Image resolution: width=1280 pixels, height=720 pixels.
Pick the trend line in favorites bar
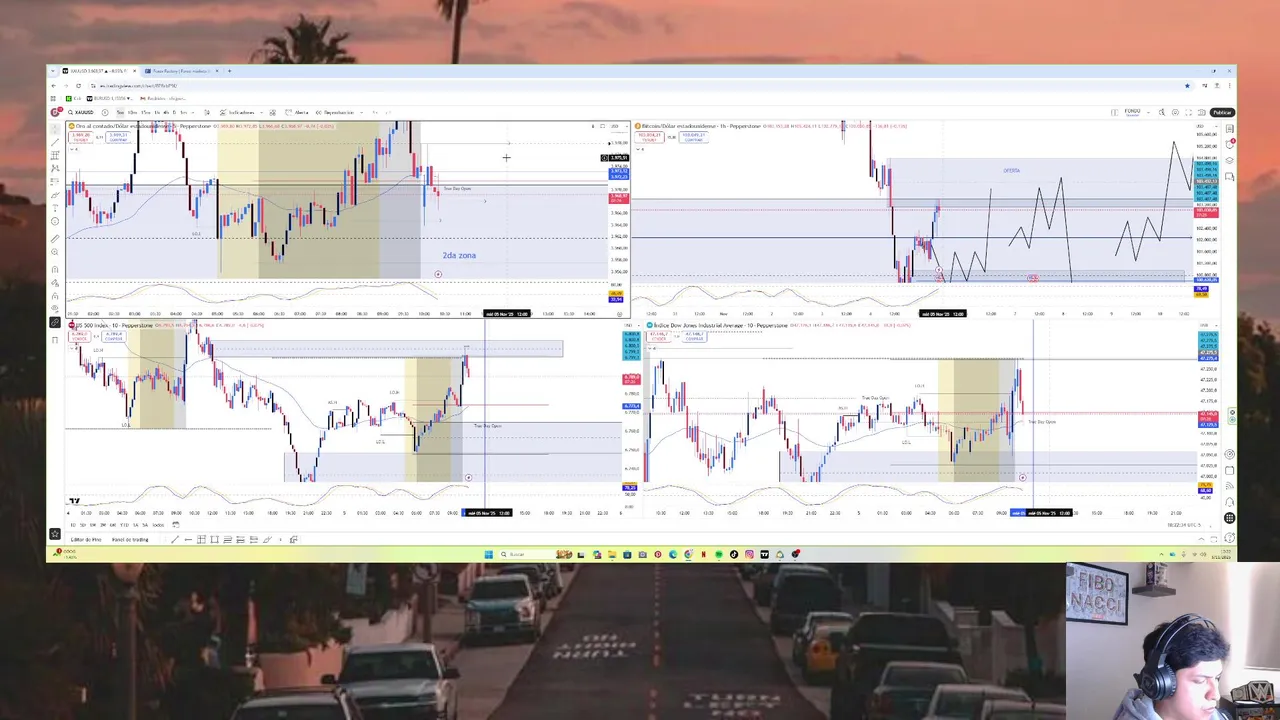point(175,540)
